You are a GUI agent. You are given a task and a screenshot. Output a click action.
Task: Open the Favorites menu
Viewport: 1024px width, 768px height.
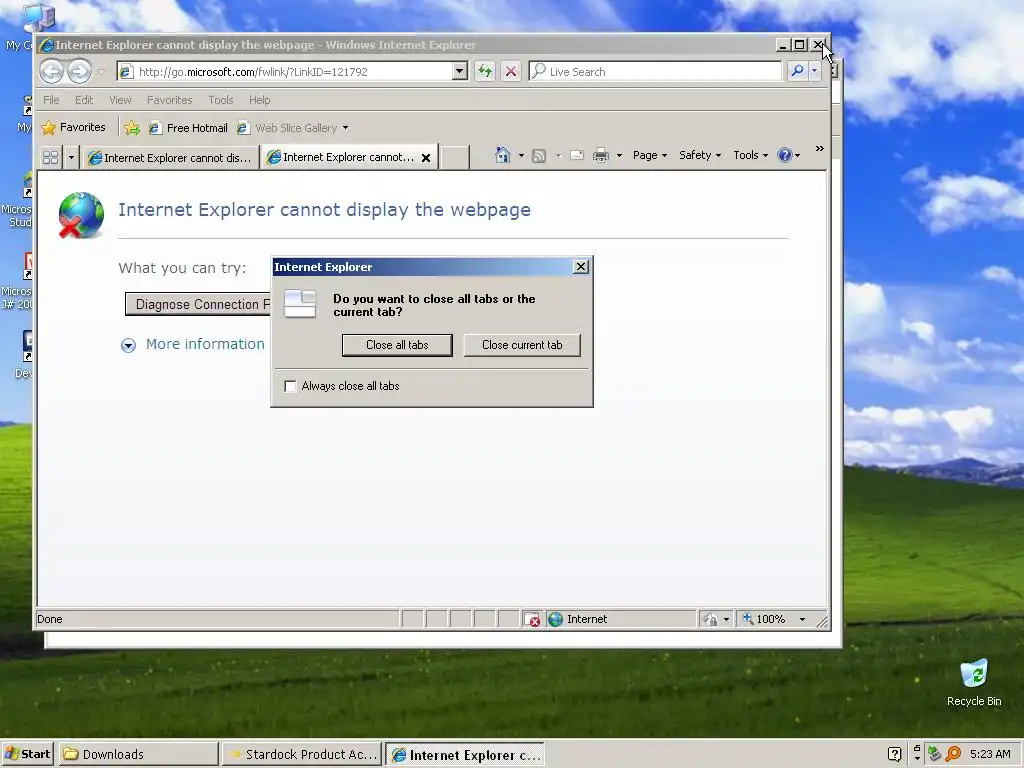tap(169, 100)
